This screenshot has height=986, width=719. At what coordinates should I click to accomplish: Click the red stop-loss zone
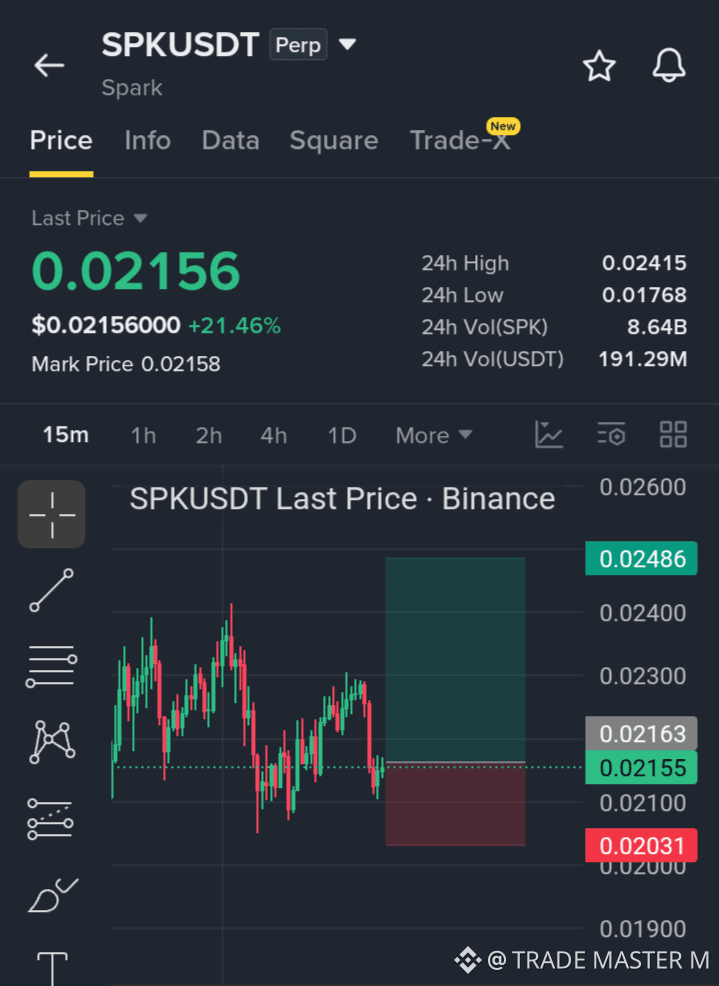[x=455, y=805]
